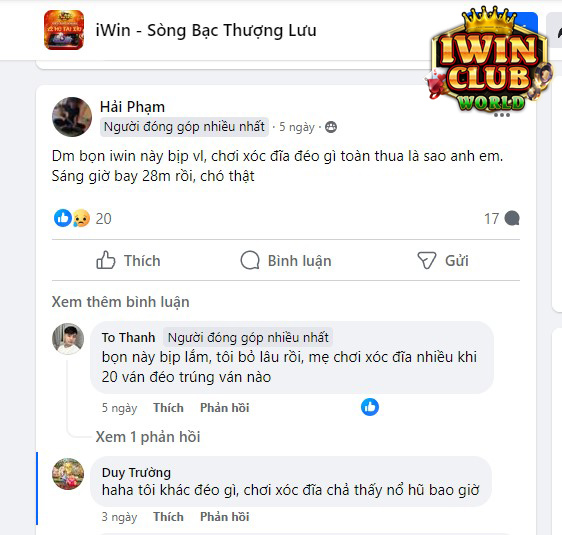
Task: Expand Xem 1 phản hồi replies
Action: pos(148,437)
